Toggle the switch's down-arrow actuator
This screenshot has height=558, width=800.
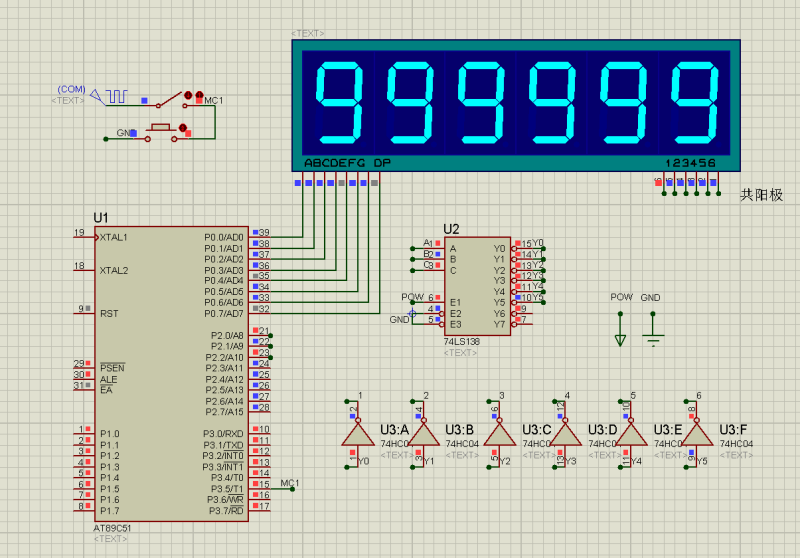click(x=188, y=95)
